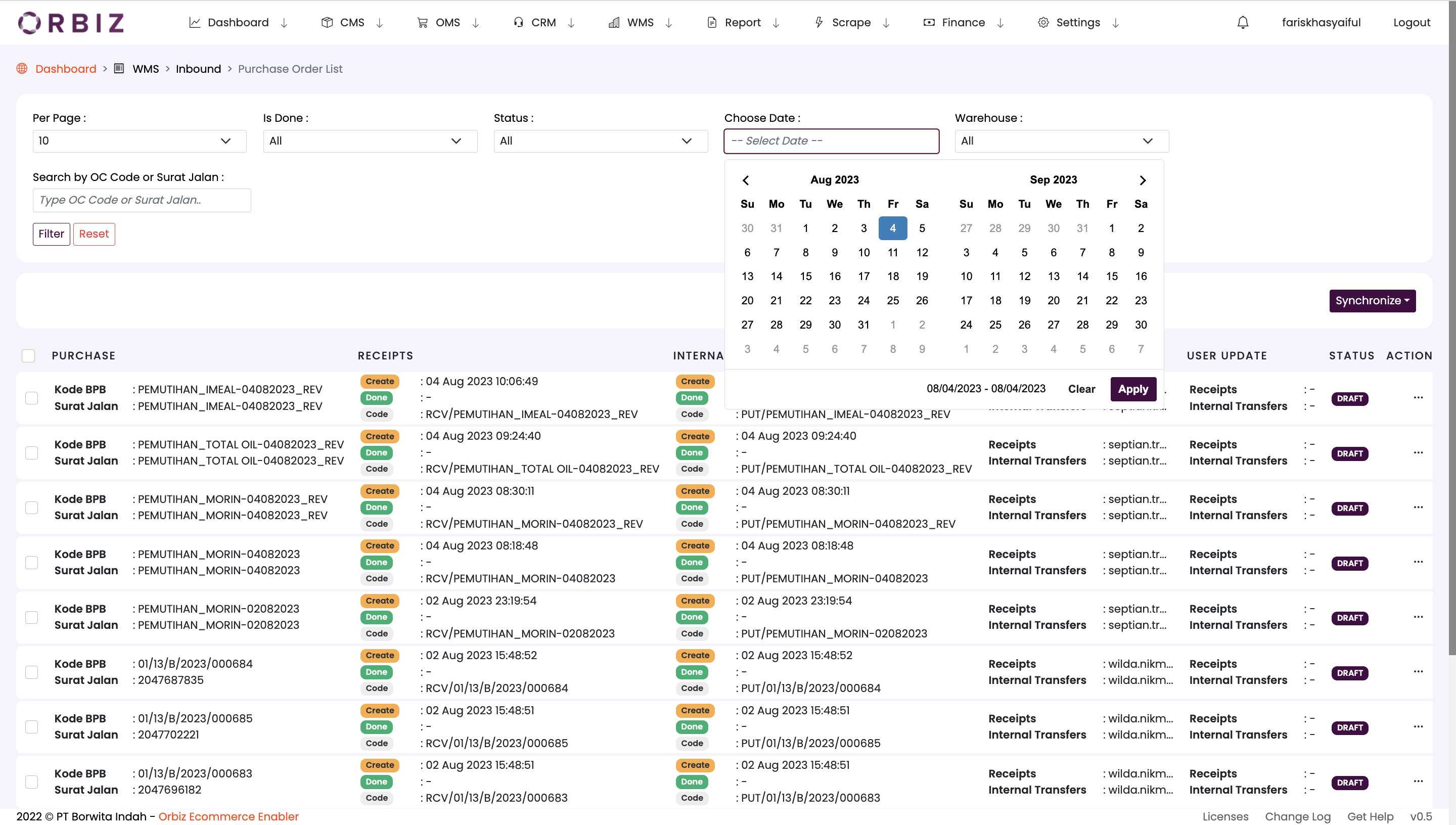
Task: Check the PEMUTIHAN_MORIN-02082023 row checkbox
Action: click(x=32, y=617)
